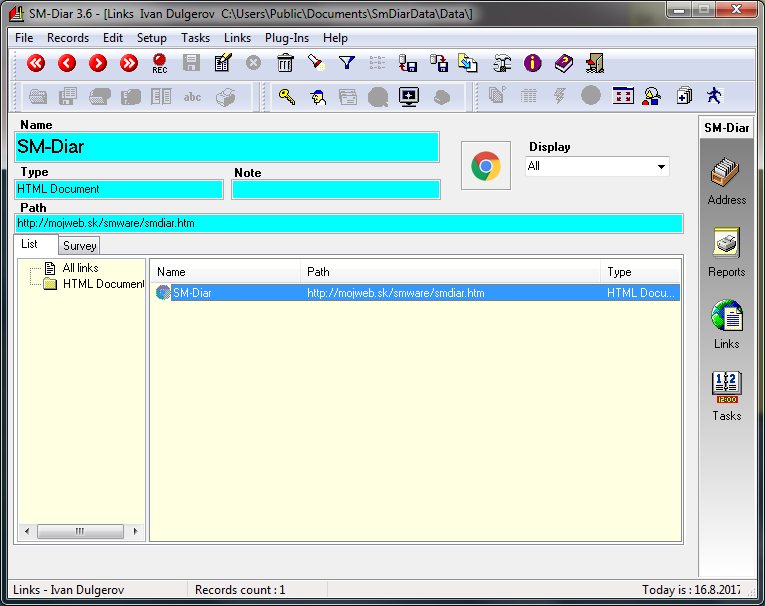Viewport: 765px width, 606px height.
Task: Go to first record with double-left arrow
Action: coord(36,63)
